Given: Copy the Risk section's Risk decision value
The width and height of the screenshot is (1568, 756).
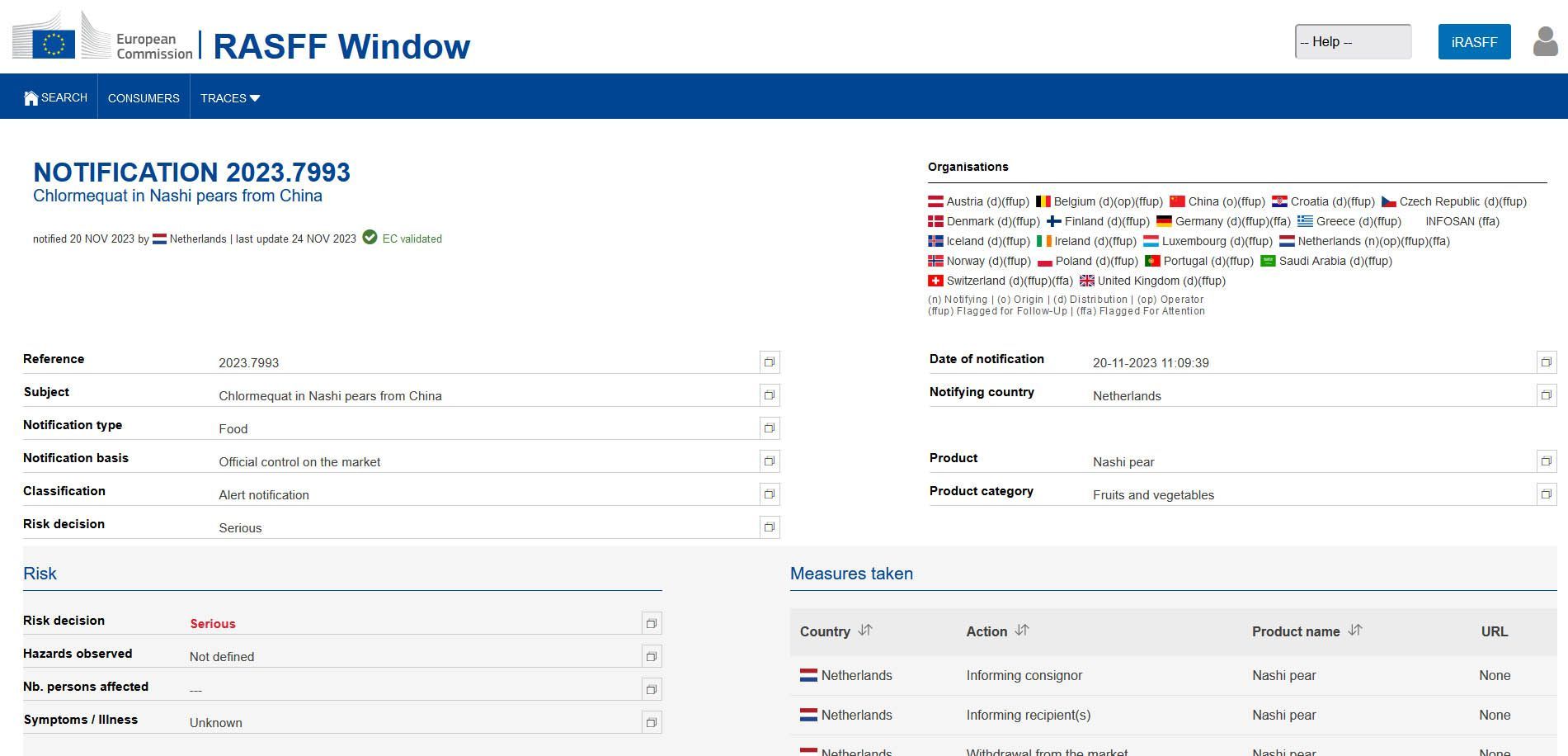Looking at the screenshot, I should 652,623.
